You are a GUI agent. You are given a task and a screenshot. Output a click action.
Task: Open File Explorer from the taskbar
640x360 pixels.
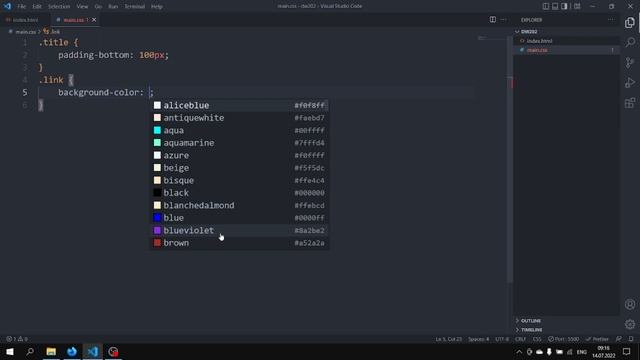51,351
